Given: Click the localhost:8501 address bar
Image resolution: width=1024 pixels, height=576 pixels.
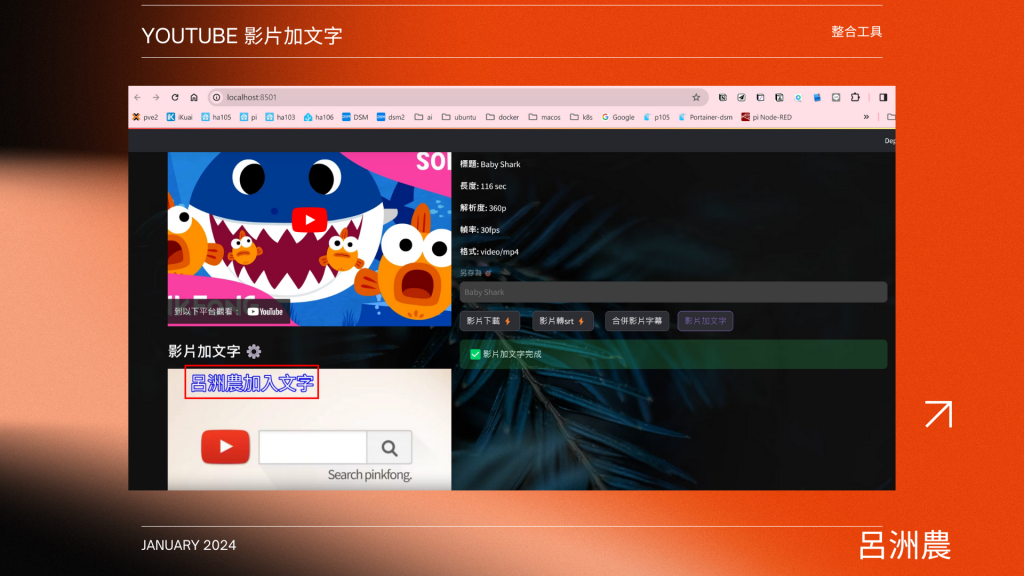Looking at the screenshot, I should [457, 97].
